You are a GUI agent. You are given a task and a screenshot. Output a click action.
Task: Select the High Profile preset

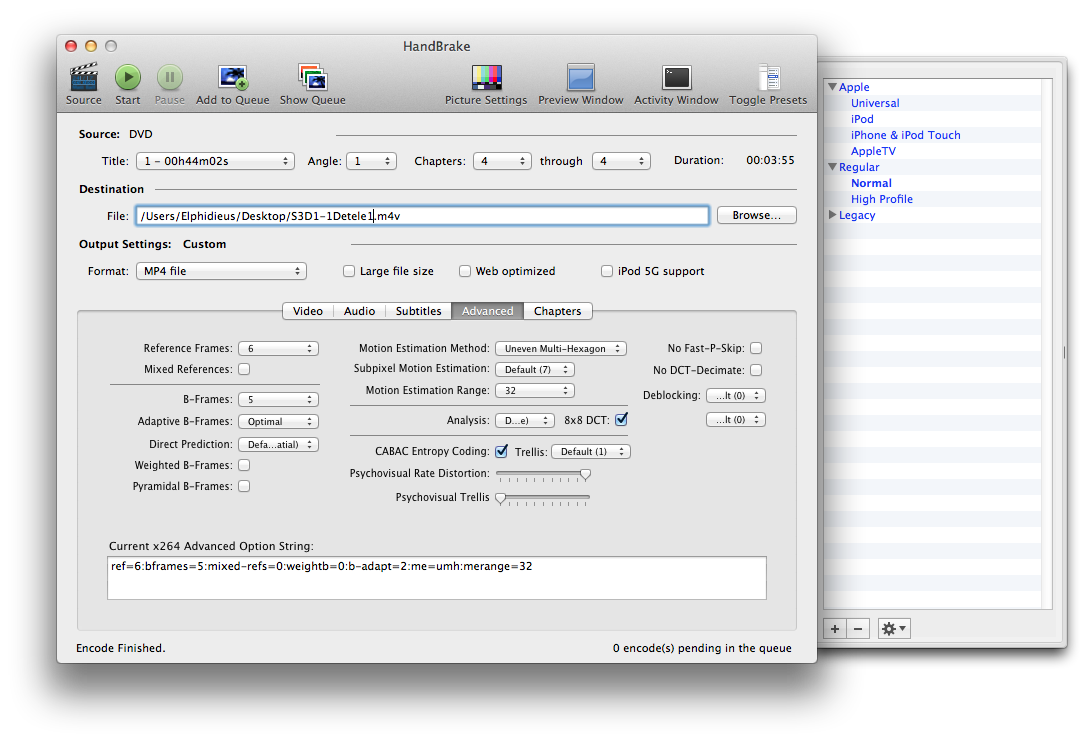pos(881,199)
